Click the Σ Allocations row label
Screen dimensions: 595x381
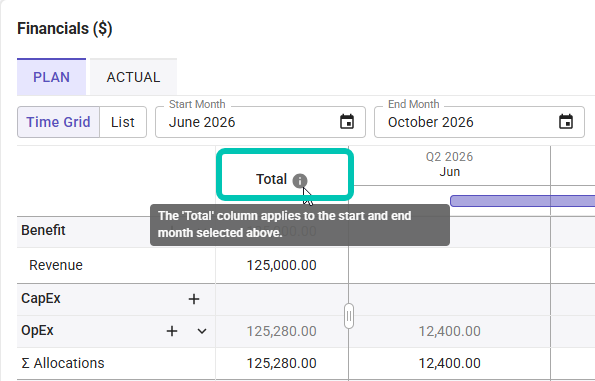point(63,363)
